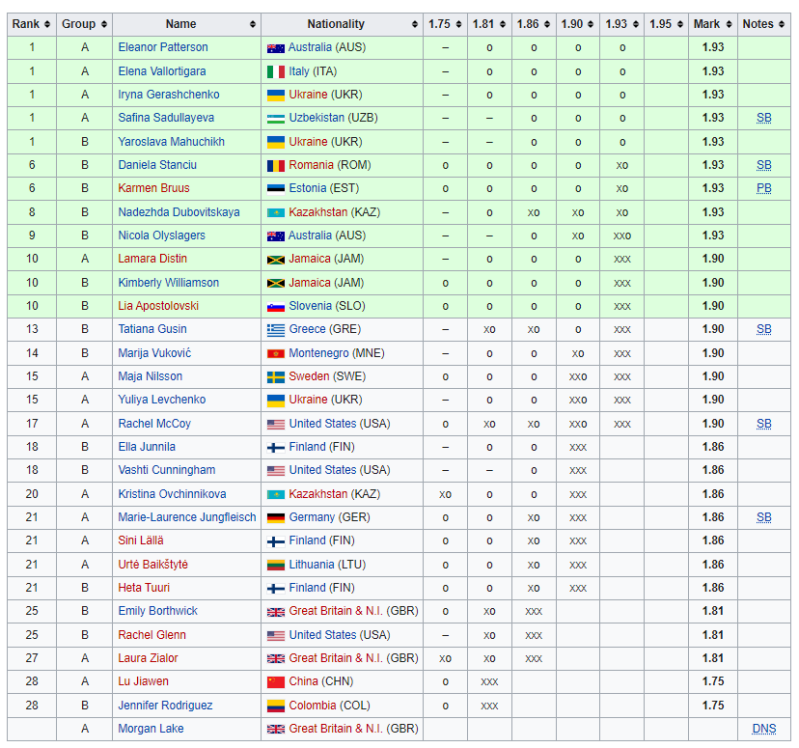Click the Romania flag icon
This screenshot has height=748, width=799.
click(276, 165)
